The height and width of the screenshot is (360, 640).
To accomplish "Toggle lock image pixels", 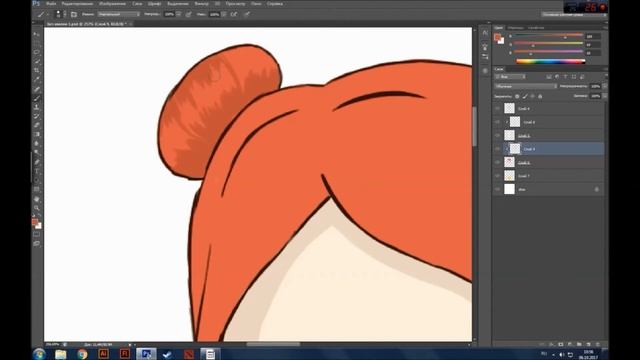I will (525, 96).
